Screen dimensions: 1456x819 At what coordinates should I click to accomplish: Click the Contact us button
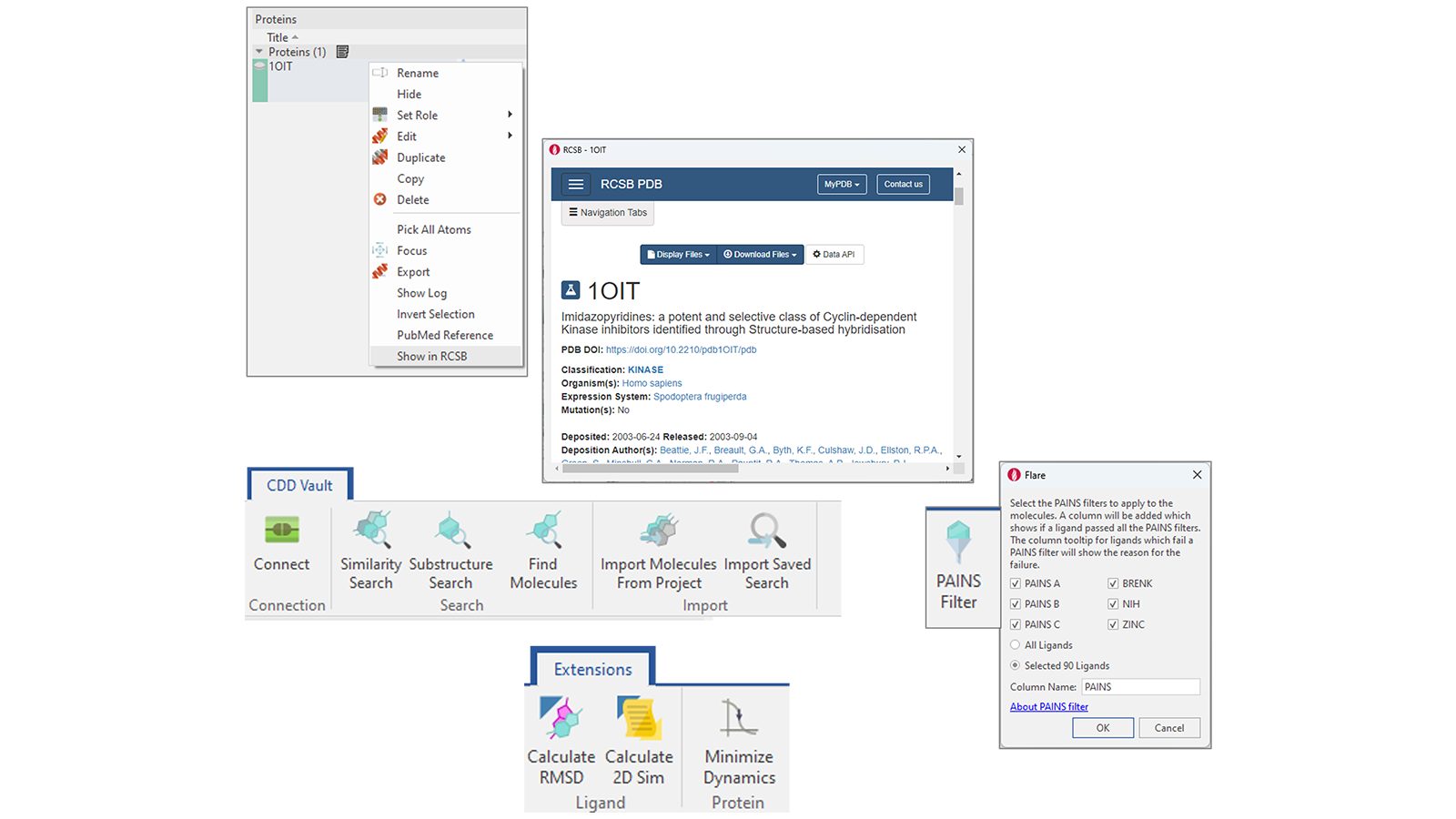tap(904, 184)
